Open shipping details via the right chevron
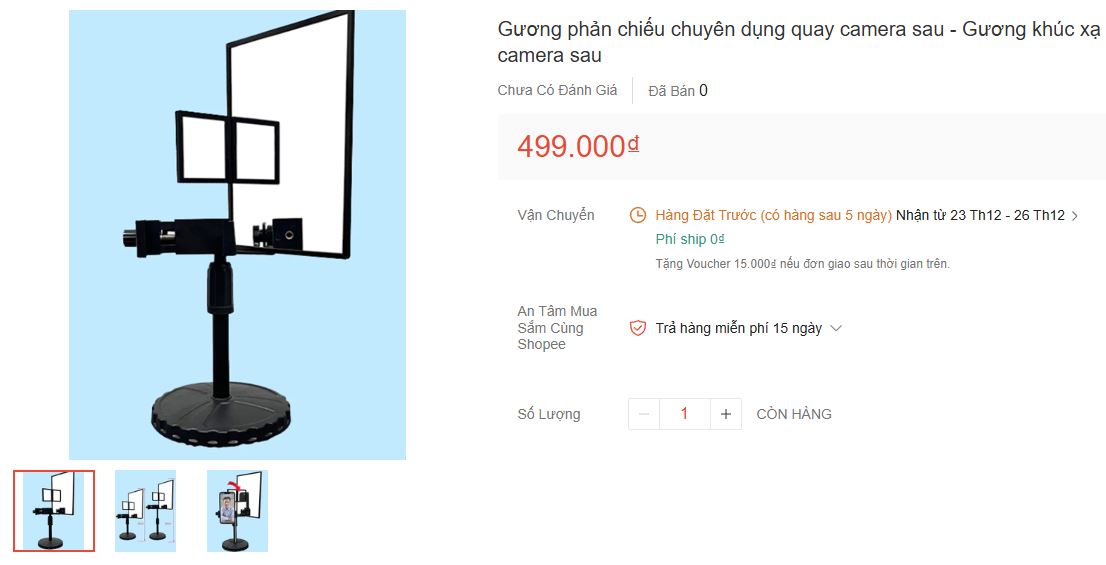The width and height of the screenshot is (1106, 565). coord(1075,216)
